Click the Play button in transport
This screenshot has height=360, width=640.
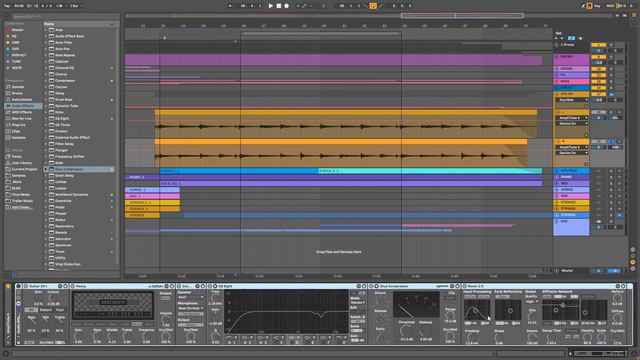pos(271,6)
